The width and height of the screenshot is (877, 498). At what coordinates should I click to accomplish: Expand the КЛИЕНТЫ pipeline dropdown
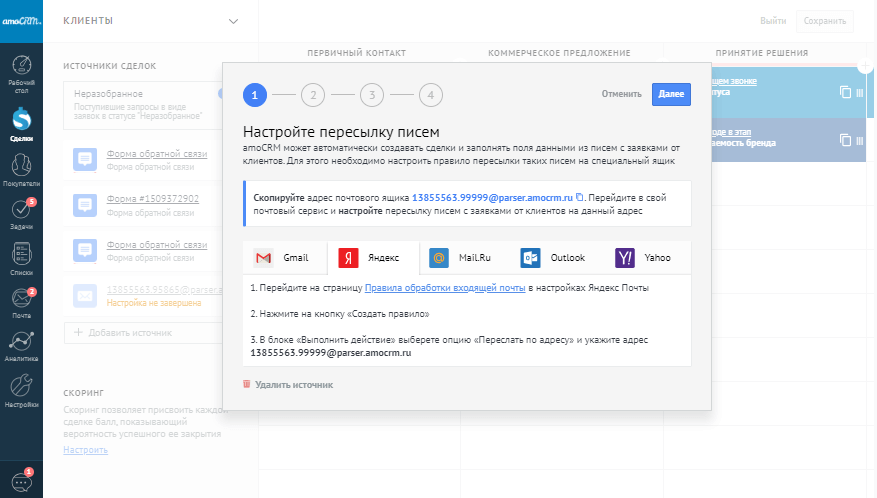(233, 21)
